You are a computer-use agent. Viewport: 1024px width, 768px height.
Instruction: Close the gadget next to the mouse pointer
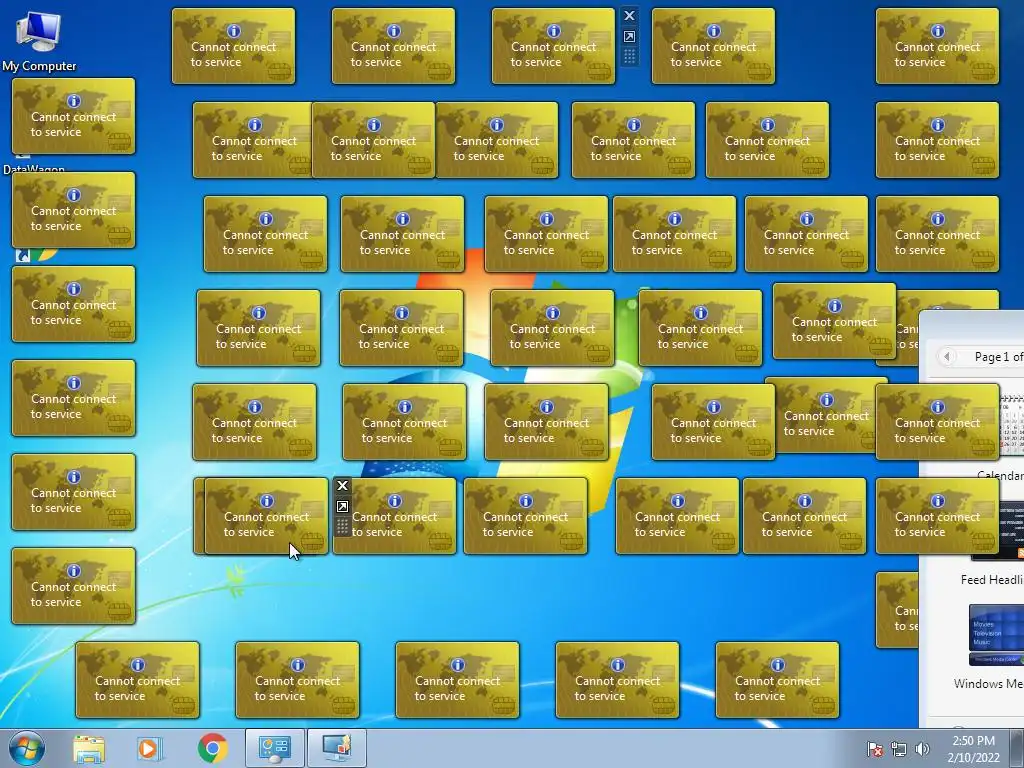point(342,485)
